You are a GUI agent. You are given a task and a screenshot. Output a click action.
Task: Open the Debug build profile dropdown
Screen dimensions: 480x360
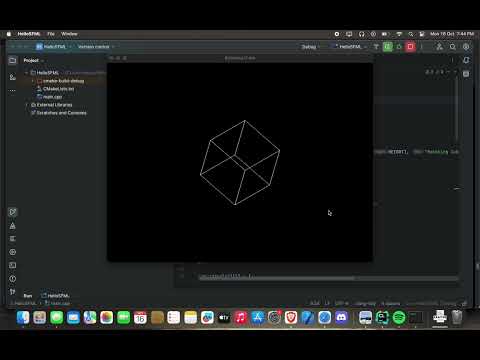click(310, 47)
